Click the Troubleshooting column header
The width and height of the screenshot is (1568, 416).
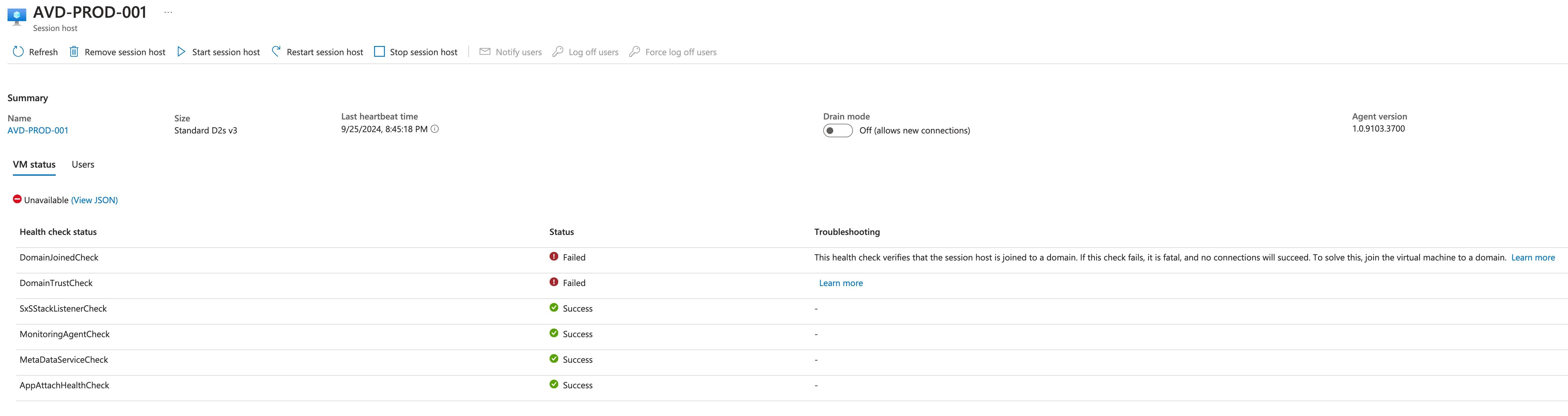(x=847, y=232)
